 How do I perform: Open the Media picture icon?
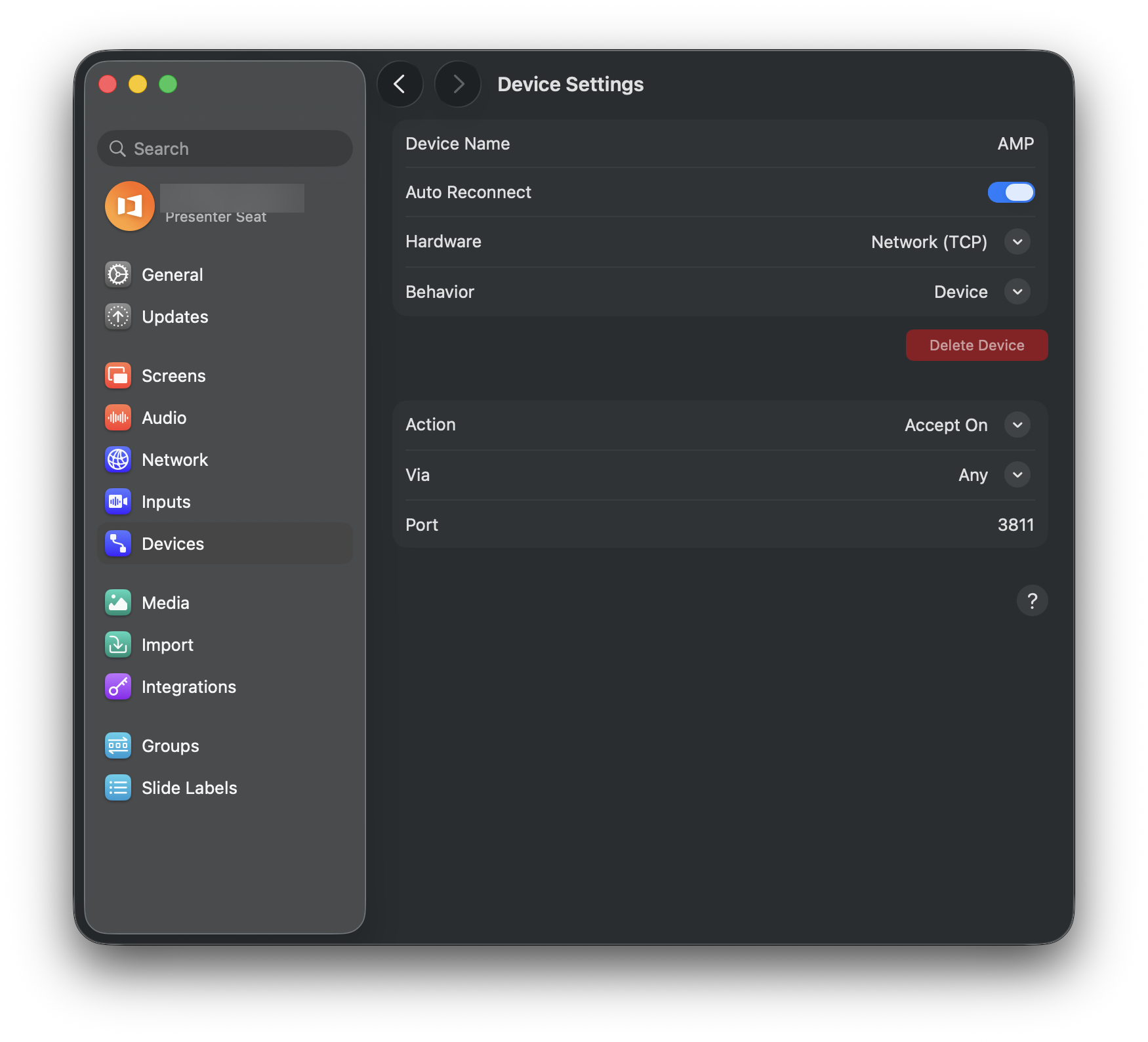tap(118, 602)
